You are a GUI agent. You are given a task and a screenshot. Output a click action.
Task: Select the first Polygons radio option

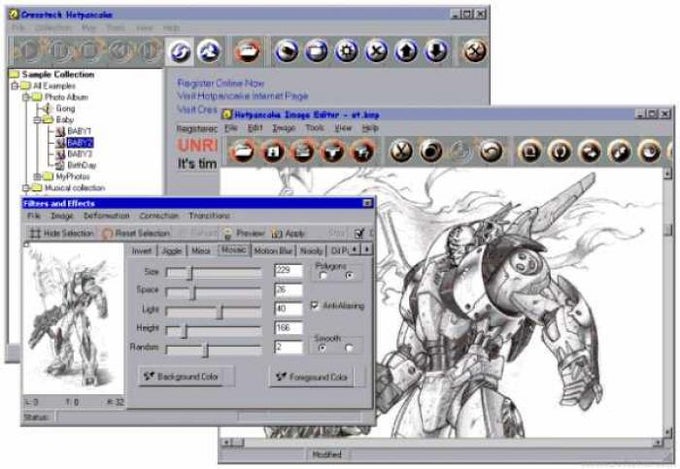323,275
